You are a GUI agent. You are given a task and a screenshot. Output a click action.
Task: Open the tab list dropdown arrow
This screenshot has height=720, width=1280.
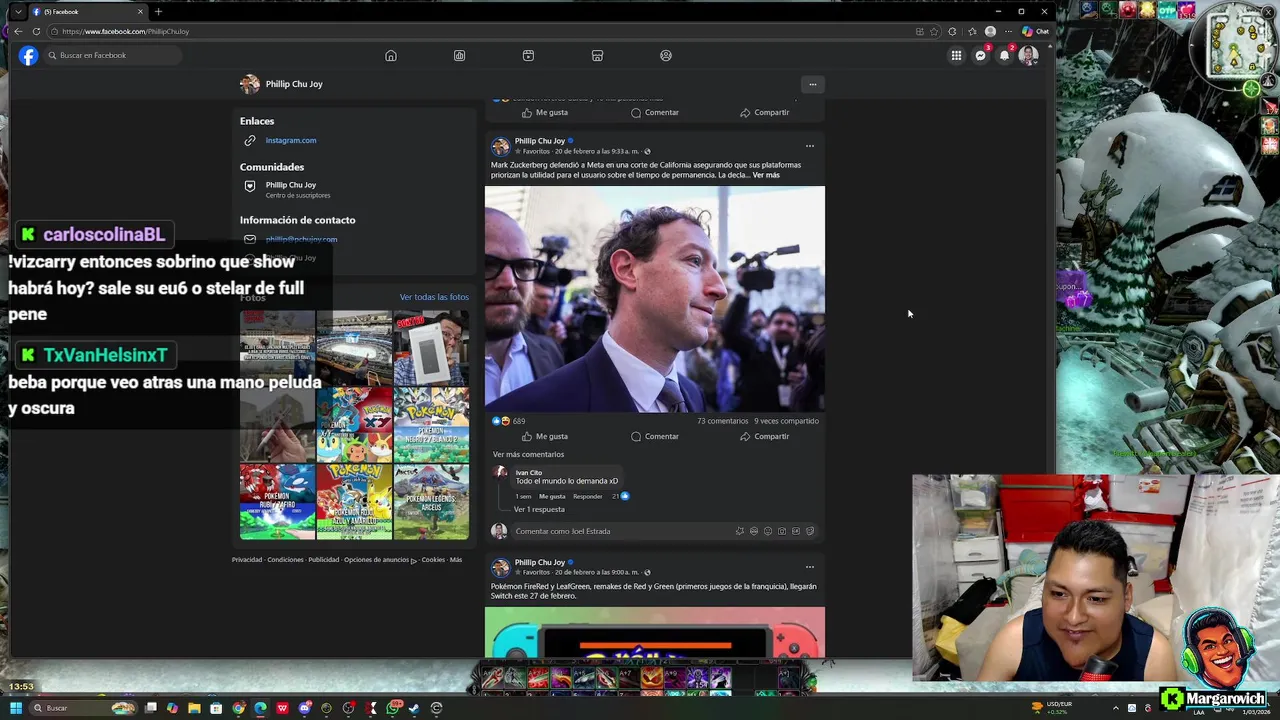[x=18, y=11]
